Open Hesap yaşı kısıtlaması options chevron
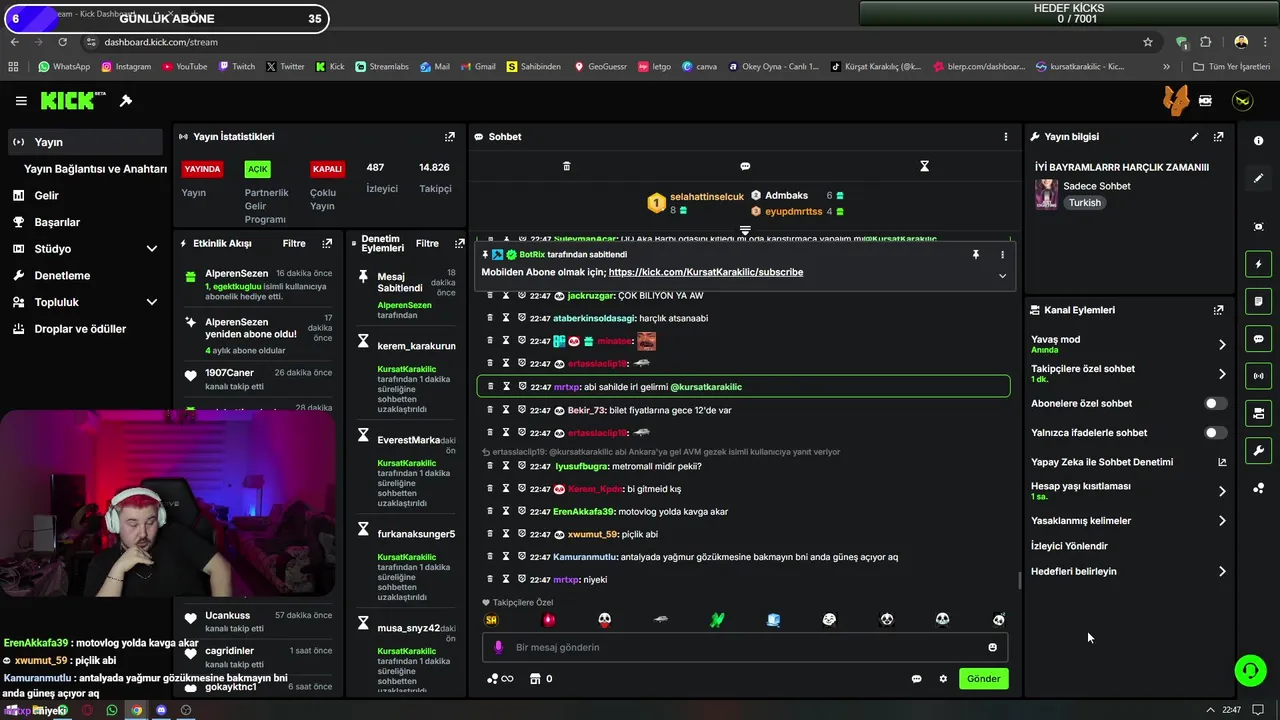 (x=1221, y=491)
